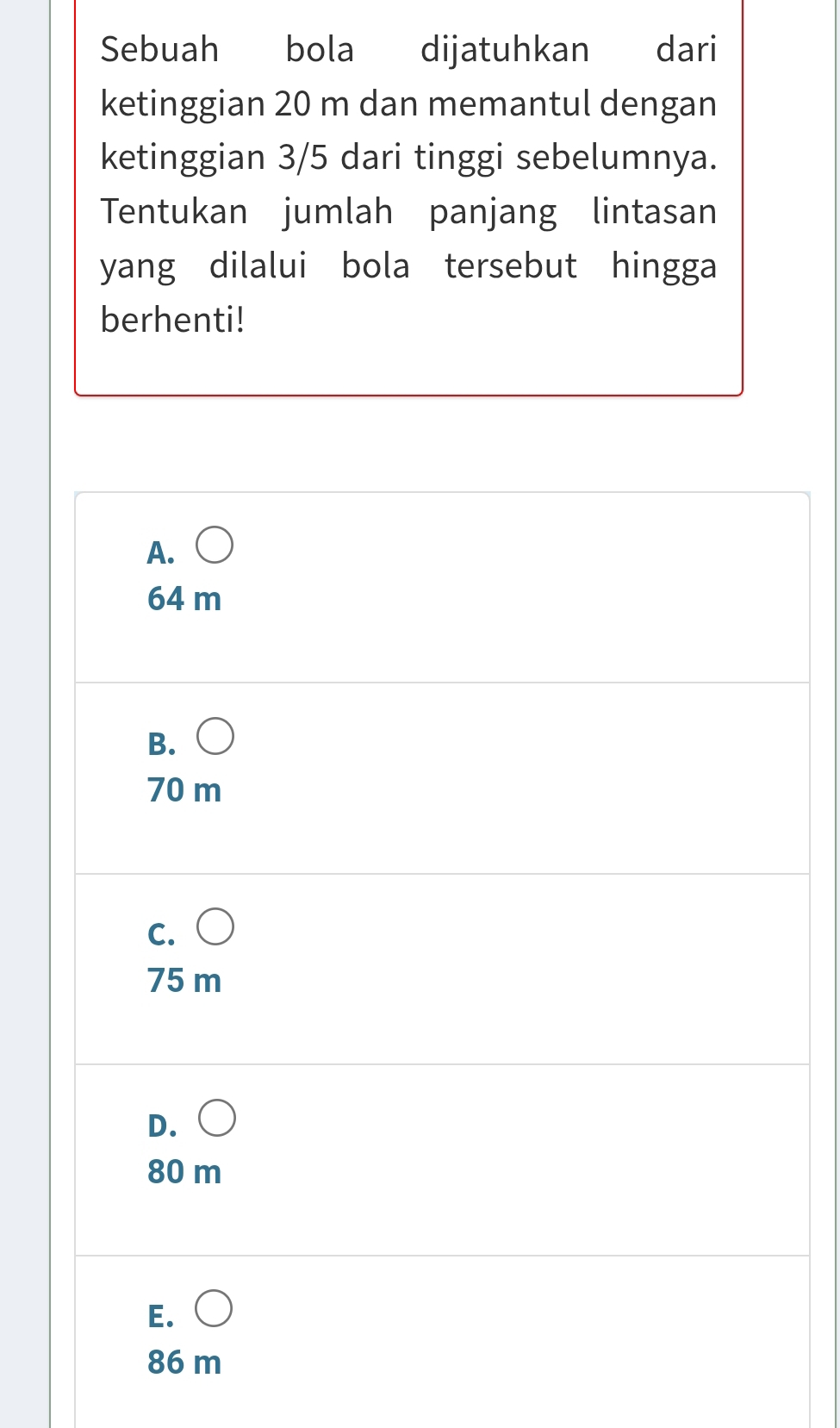Tap the 75 m answer text

(x=184, y=981)
